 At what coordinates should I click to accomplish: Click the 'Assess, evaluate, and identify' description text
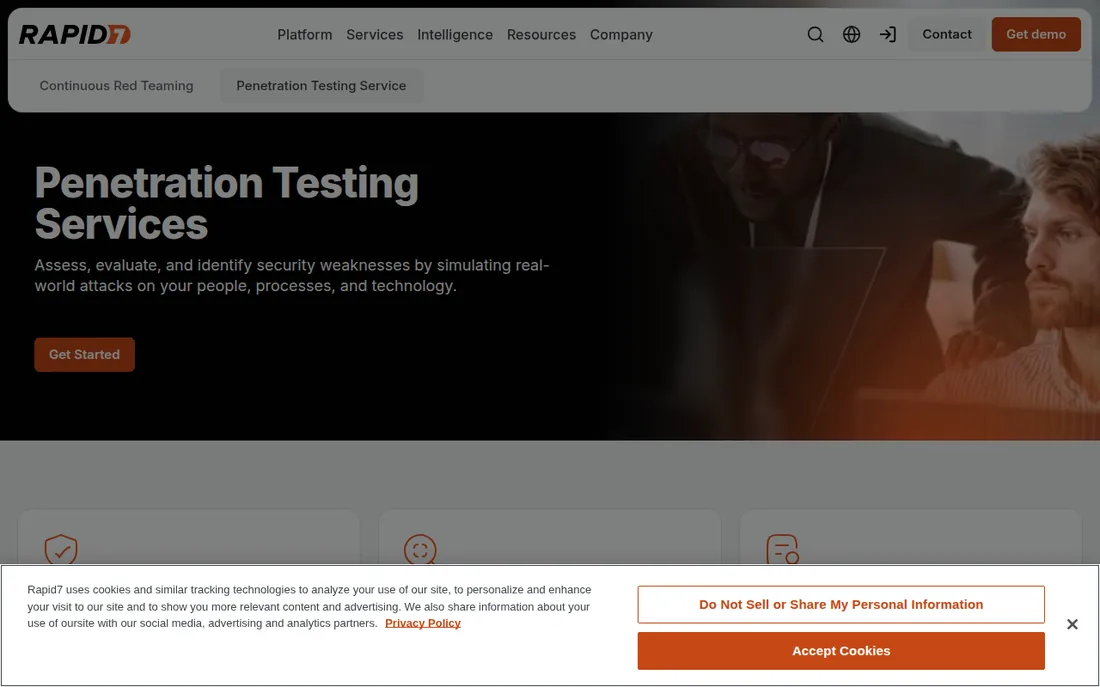[292, 275]
